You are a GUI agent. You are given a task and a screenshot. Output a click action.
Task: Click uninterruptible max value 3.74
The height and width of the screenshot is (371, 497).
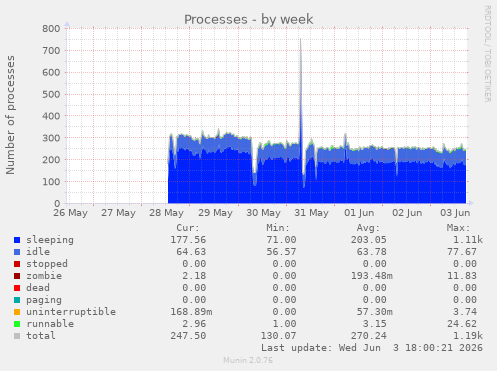coord(465,312)
